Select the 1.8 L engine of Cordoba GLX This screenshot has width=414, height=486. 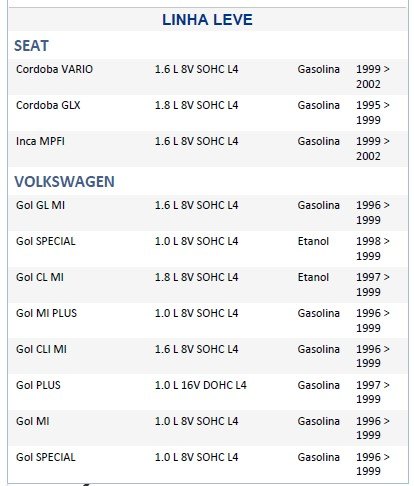[x=196, y=105]
